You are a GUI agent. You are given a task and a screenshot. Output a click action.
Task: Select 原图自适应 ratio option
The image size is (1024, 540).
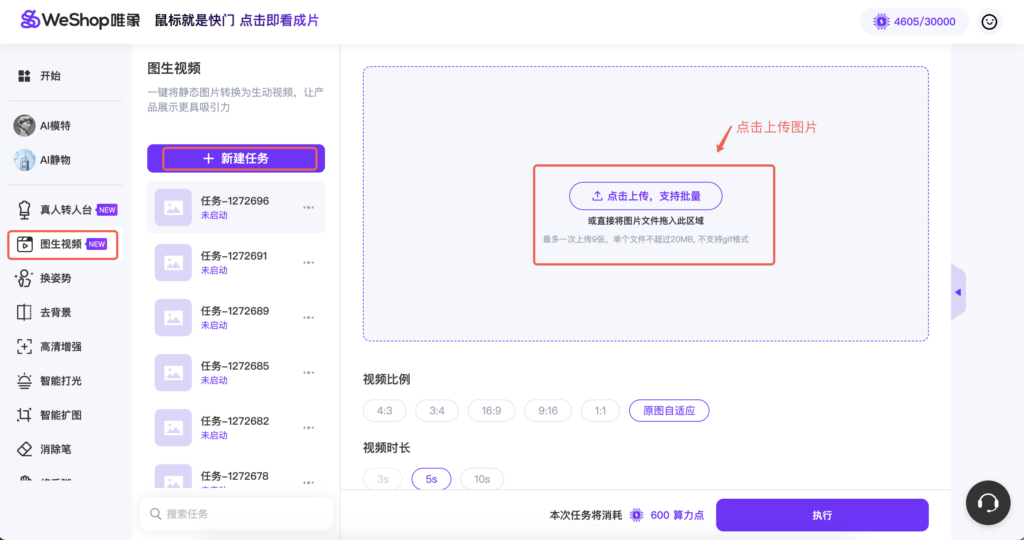[x=668, y=410]
